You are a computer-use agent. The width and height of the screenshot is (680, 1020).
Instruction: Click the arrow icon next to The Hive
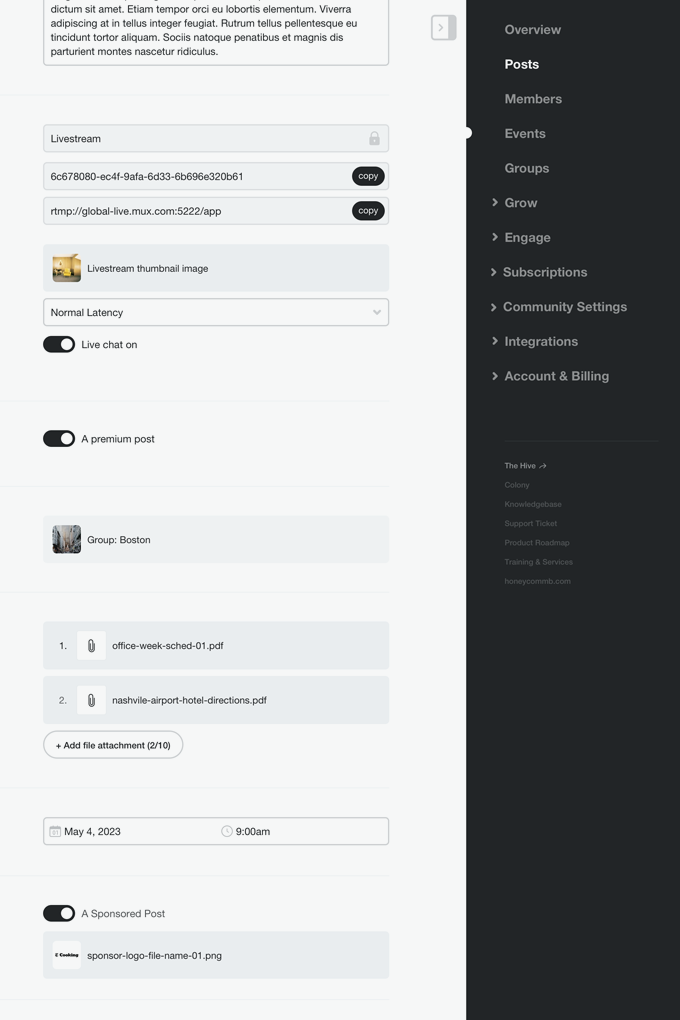point(543,466)
